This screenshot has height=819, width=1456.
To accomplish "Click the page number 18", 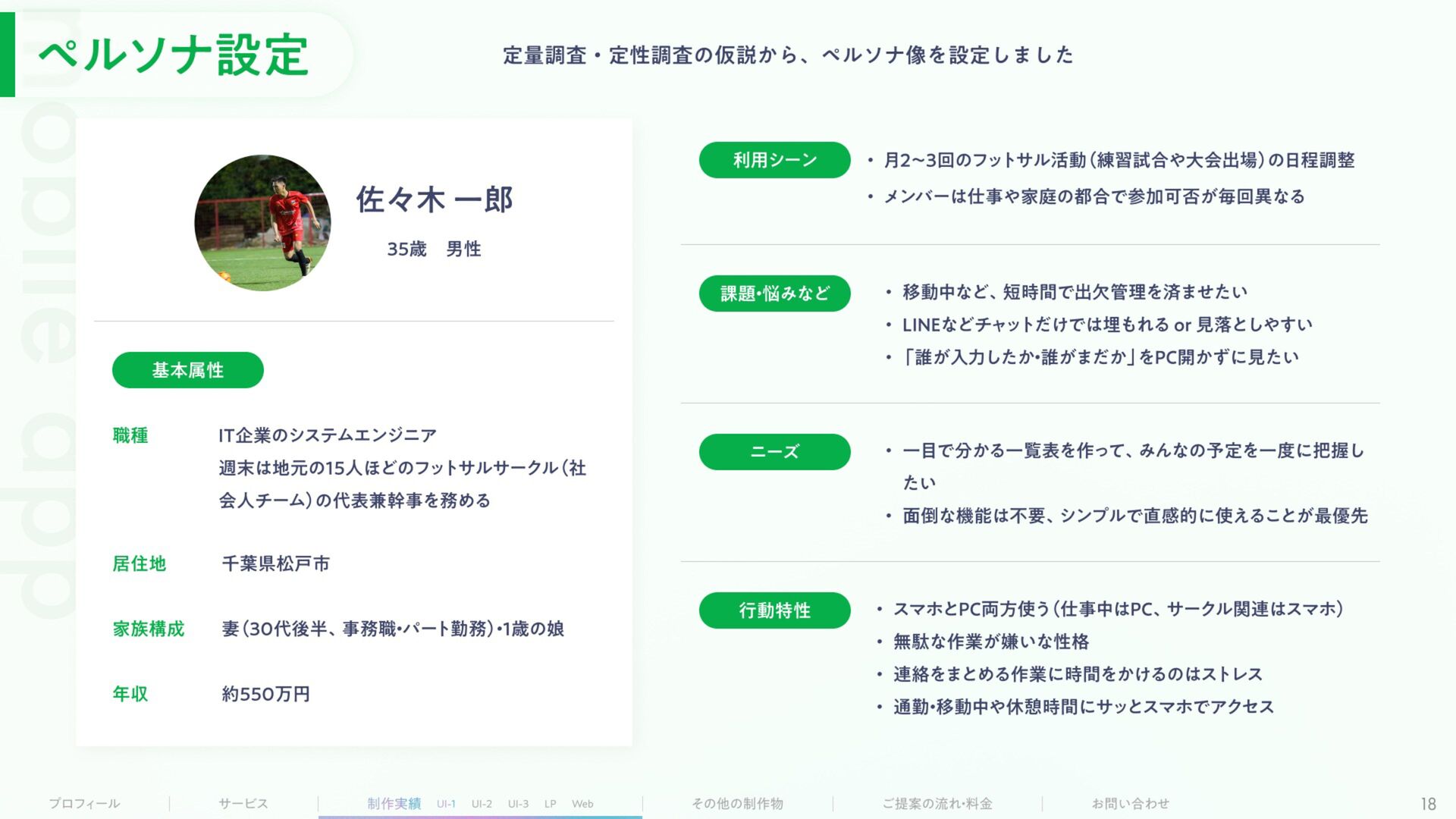I will click(1428, 804).
